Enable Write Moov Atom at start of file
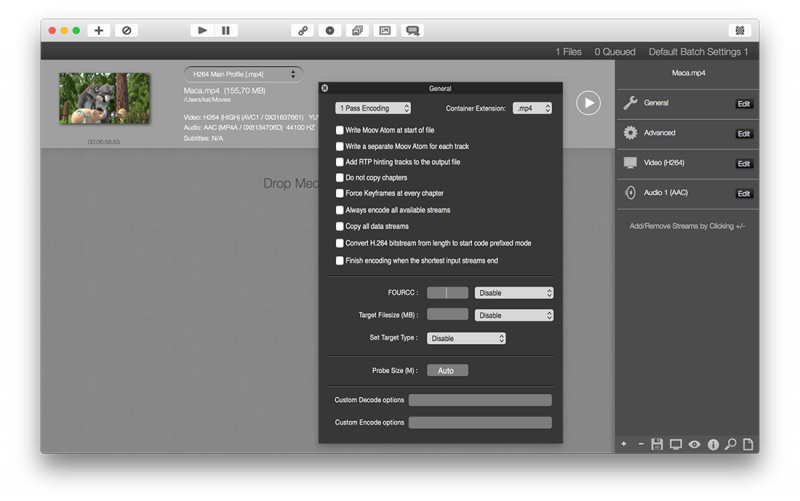 point(340,130)
